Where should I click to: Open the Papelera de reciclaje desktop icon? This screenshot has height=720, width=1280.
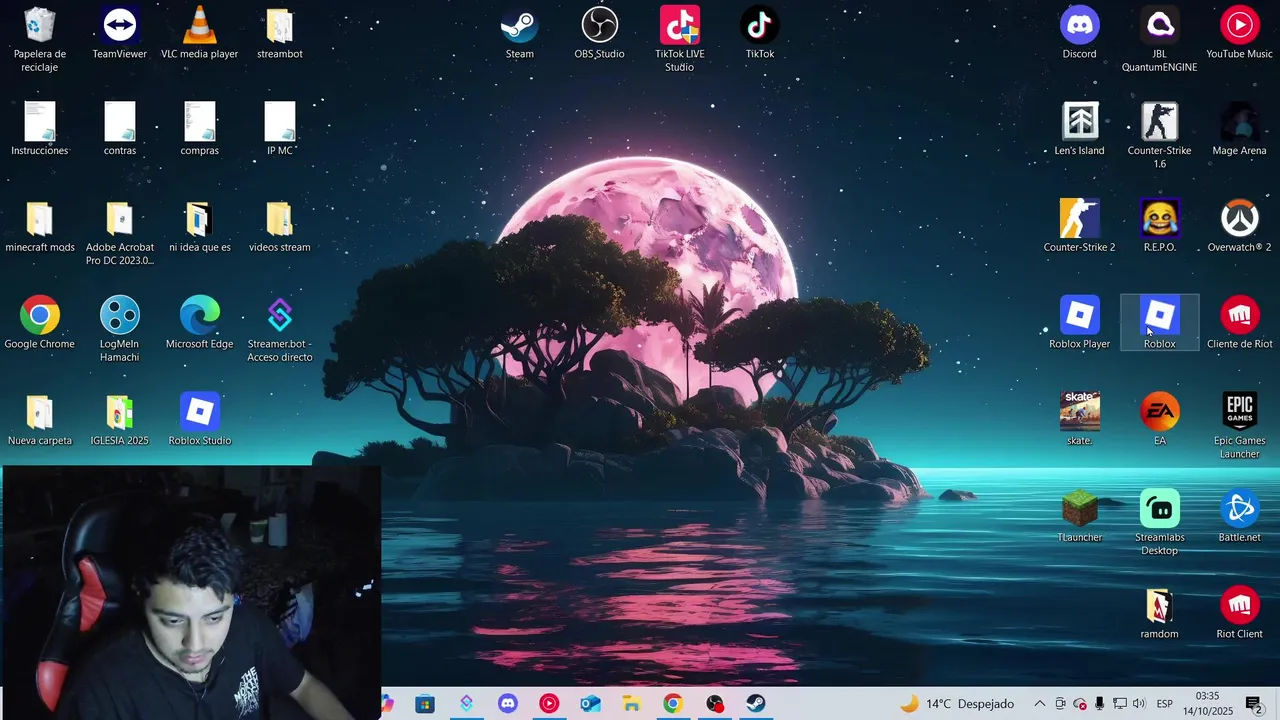coord(40,40)
